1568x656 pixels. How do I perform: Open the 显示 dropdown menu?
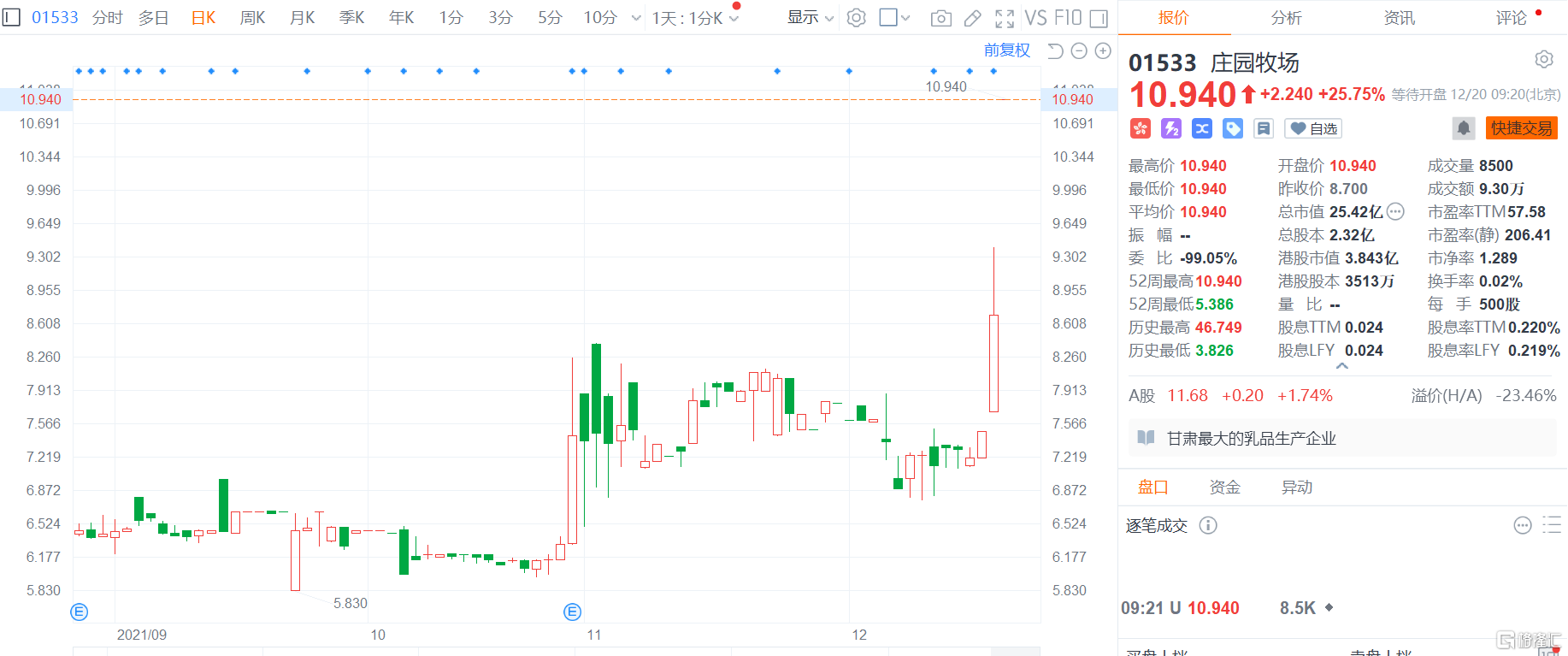tap(810, 18)
